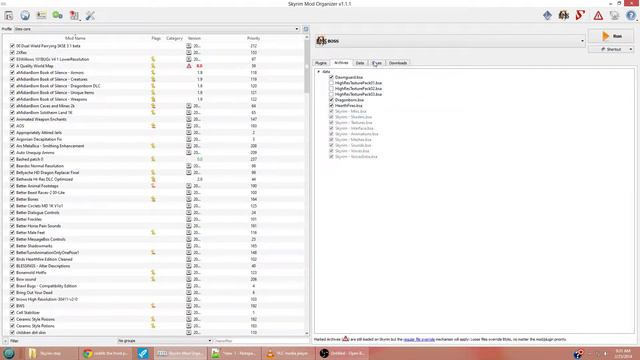Viewport: 640px width, 360px height.
Task: Select the Better Freckles mod row
Action: click(154, 219)
